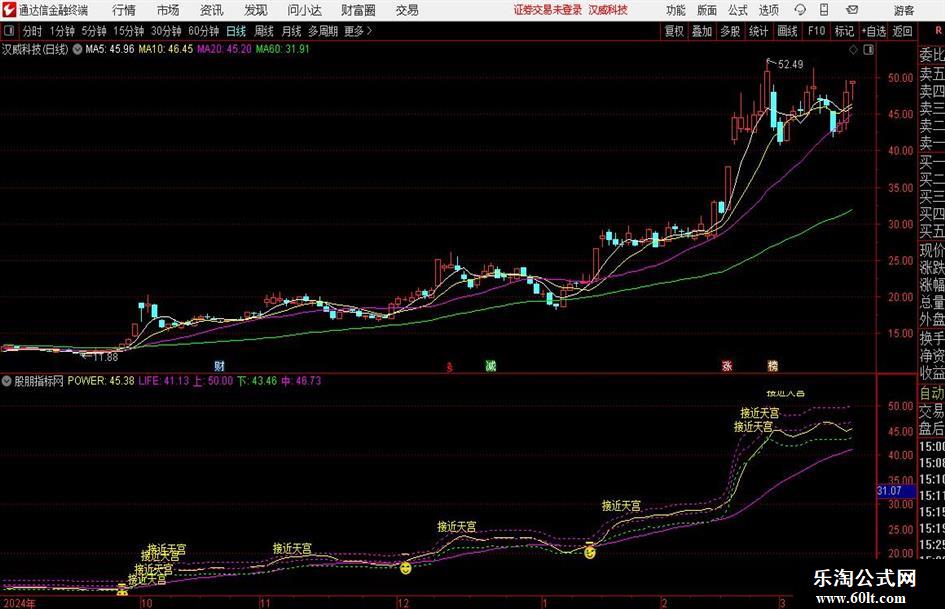945x609 pixels.
Task: Expand the 更多 periods chevron
Action: pyautogui.click(x=358, y=31)
